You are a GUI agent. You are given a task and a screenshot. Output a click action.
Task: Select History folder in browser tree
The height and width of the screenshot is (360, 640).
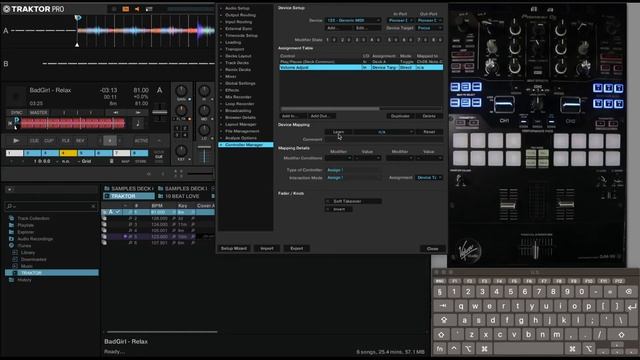(24, 280)
